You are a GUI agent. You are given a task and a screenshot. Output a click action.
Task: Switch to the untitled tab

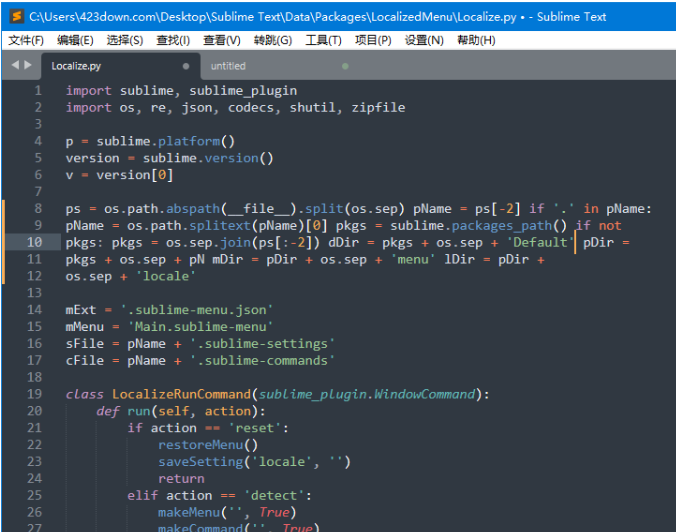tap(280, 66)
